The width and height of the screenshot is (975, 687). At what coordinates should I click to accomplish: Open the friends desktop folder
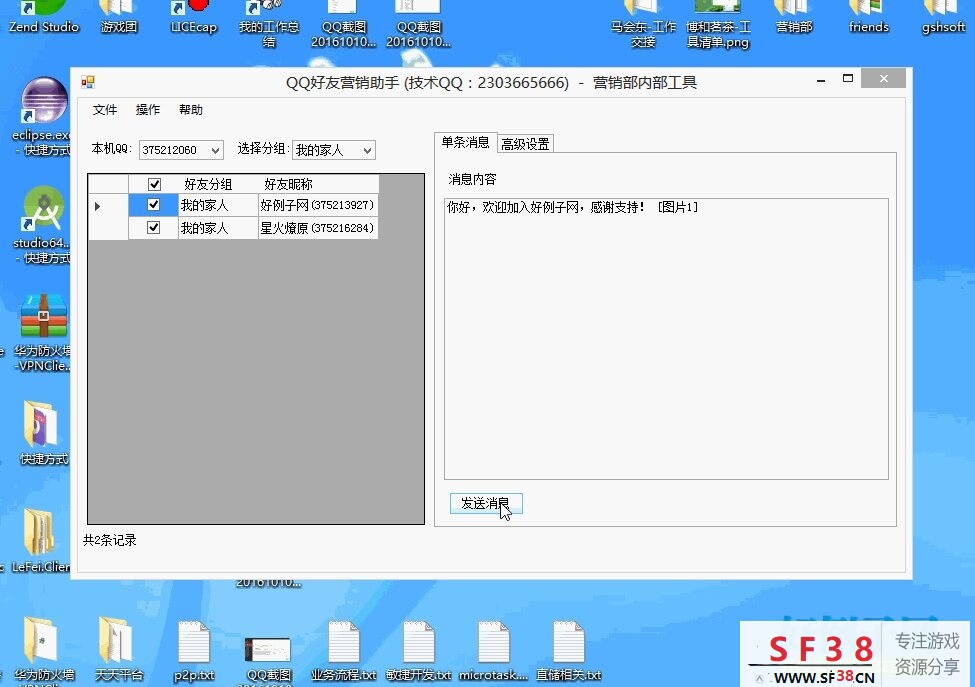[x=869, y=17]
